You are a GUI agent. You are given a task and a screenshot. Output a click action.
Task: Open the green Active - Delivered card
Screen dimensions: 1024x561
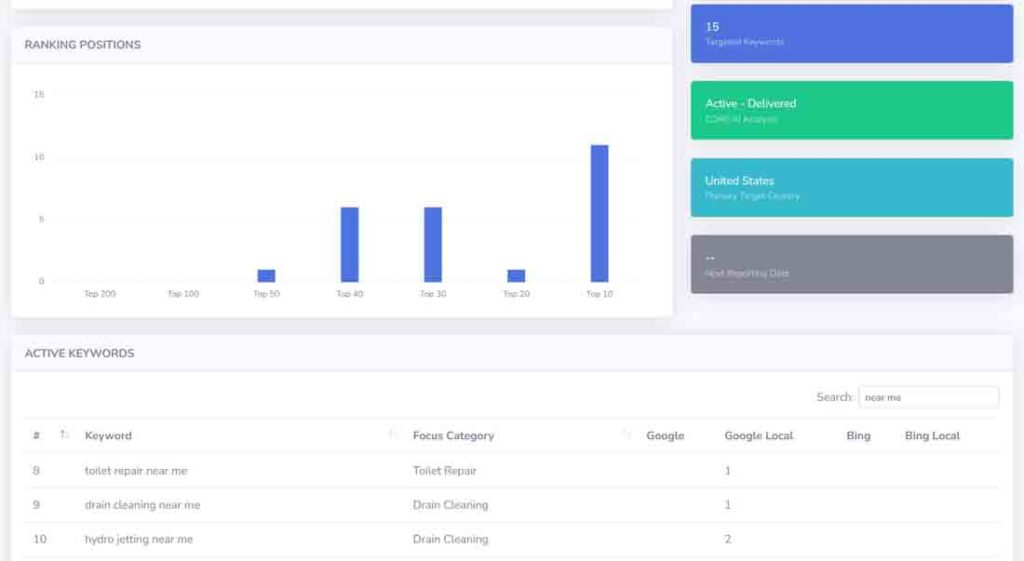click(x=851, y=110)
